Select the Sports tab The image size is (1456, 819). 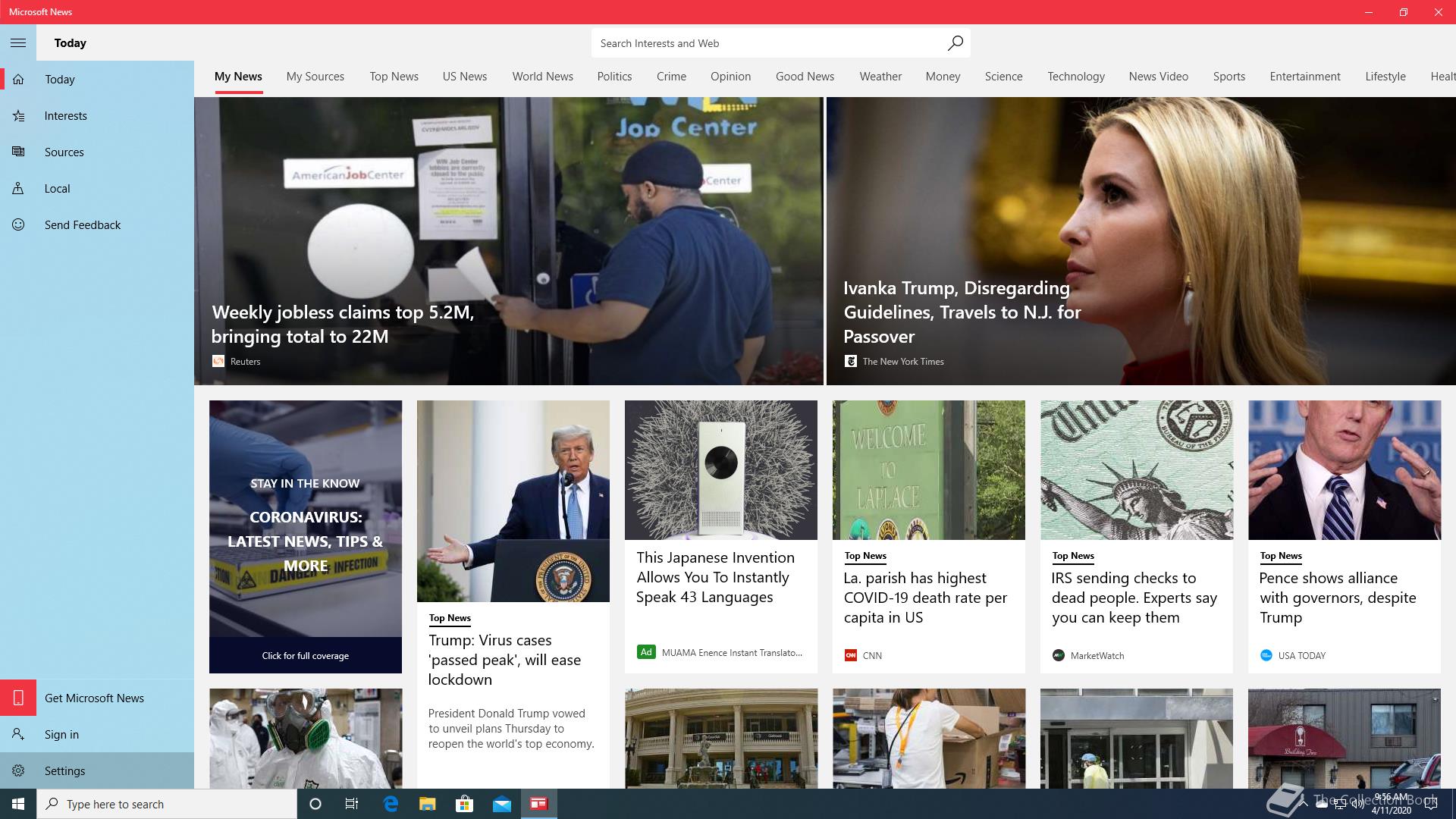(1229, 77)
